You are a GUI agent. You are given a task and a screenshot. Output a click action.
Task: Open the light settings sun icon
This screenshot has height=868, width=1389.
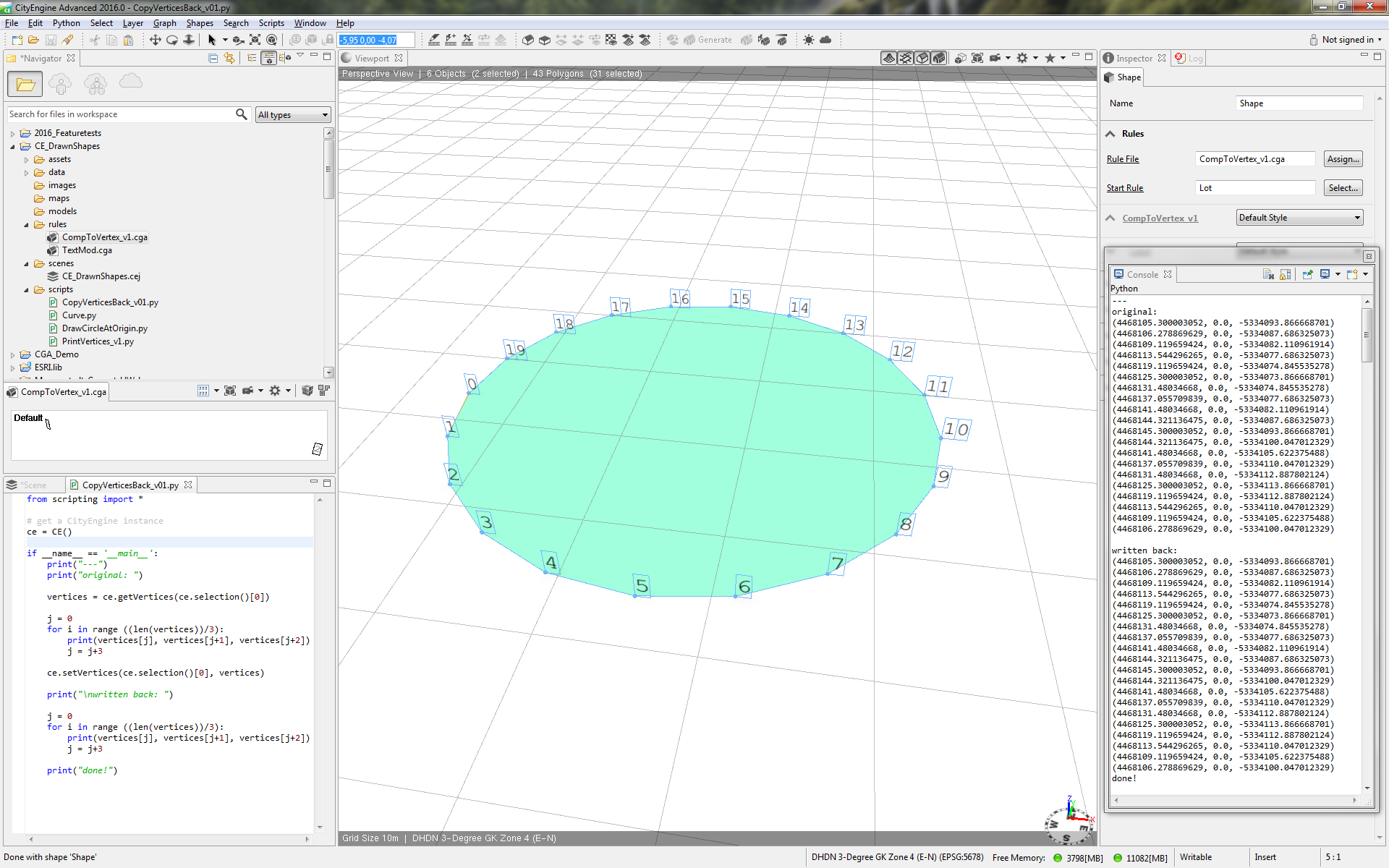coord(808,40)
